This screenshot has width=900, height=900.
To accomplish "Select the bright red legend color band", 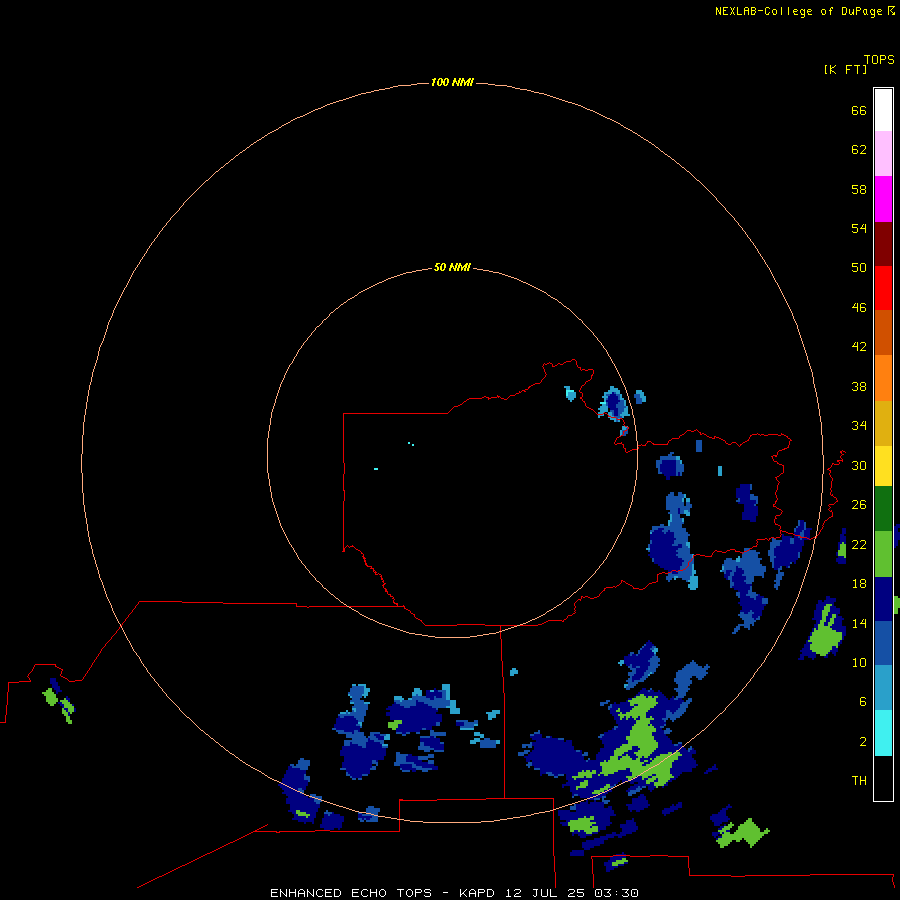I will tap(883, 288).
